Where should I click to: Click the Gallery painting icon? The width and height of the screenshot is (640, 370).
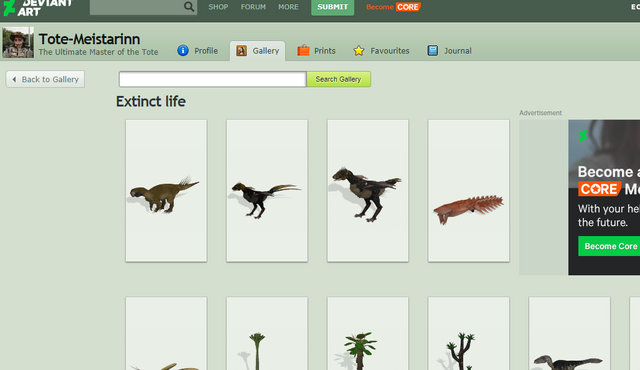[242, 51]
